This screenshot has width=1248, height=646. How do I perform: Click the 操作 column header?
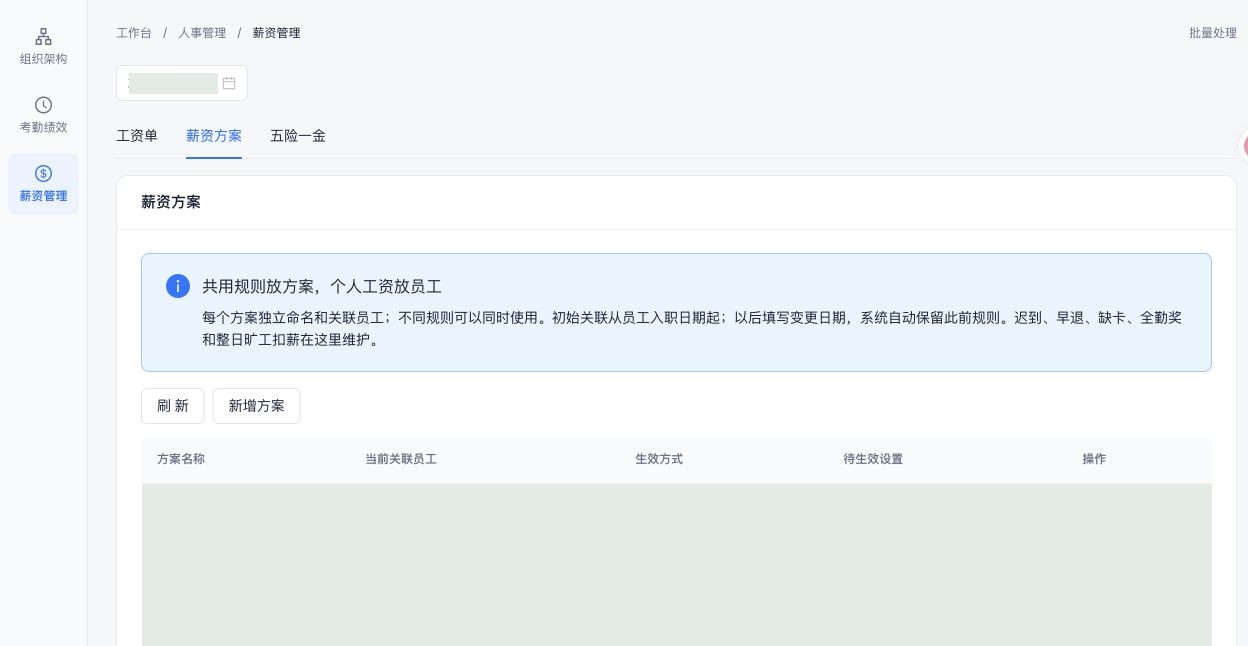pyautogui.click(x=1094, y=459)
